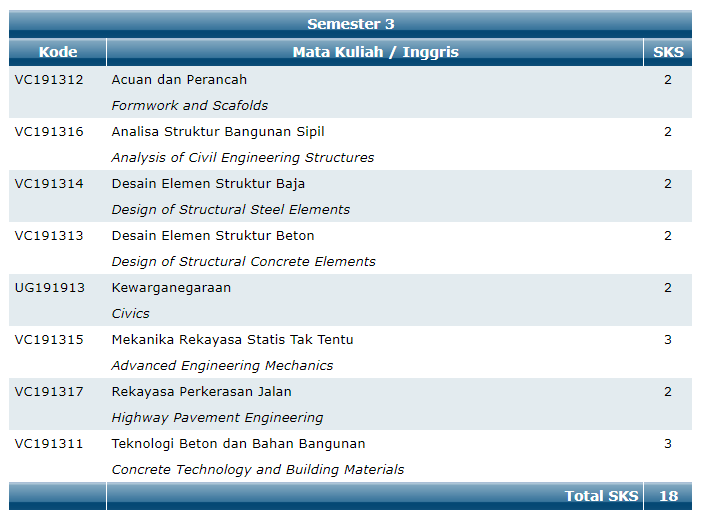The image size is (701, 520).
Task: Click Teknologi Beton dan Bahan Bangunan
Action: (x=238, y=444)
